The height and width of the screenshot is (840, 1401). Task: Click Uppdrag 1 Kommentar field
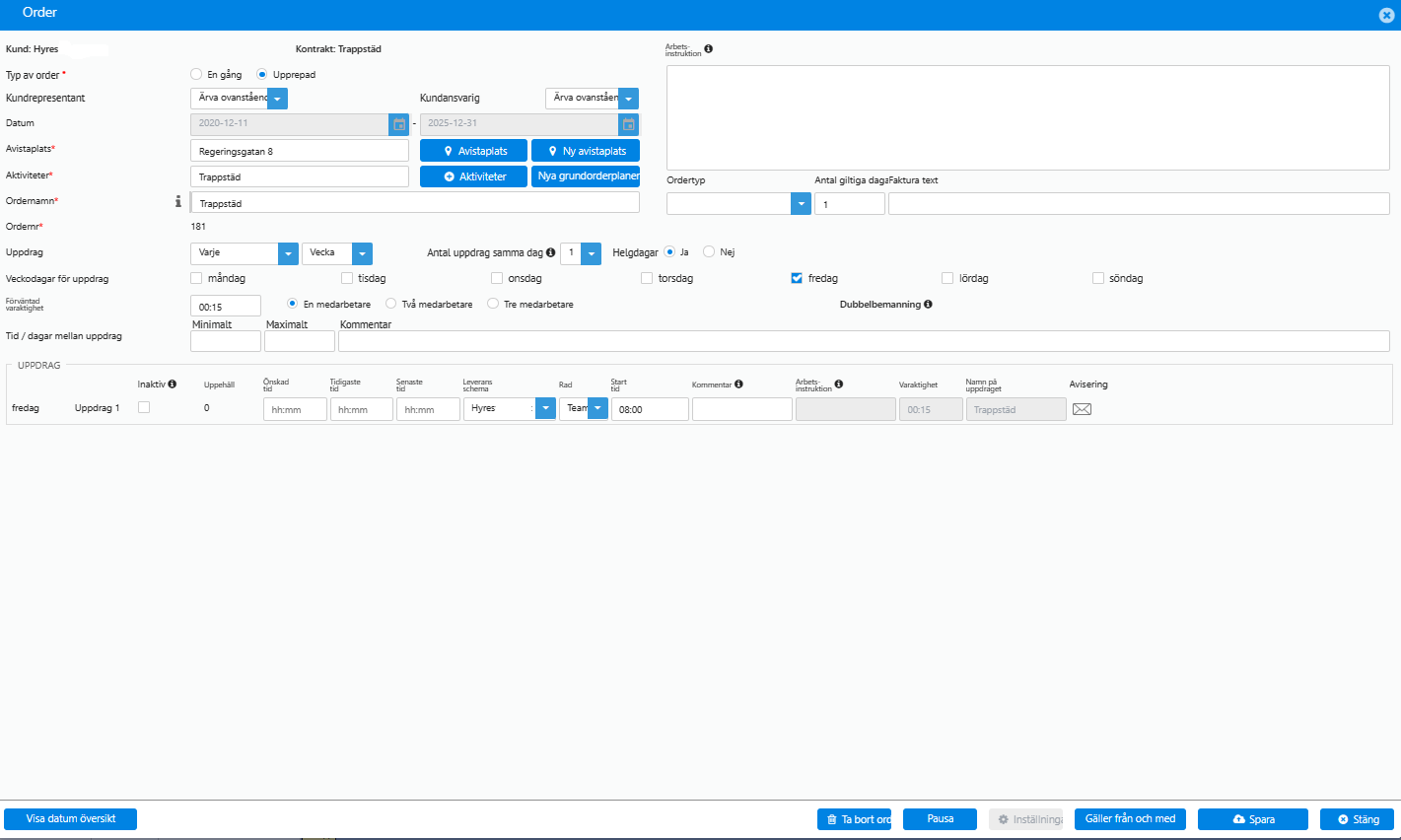click(742, 409)
